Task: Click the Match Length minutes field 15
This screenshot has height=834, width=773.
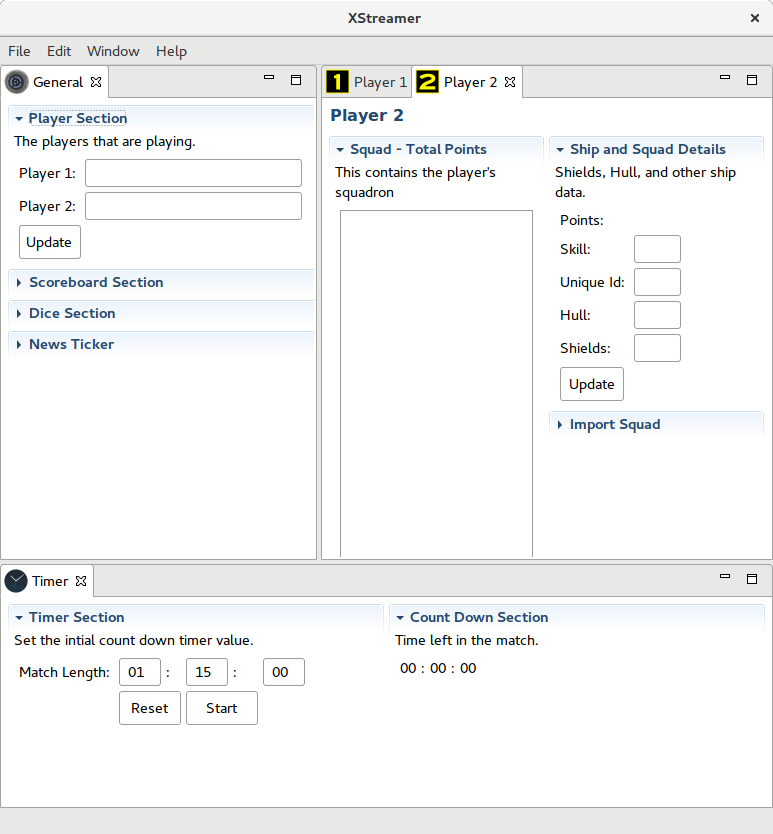Action: pyautogui.click(x=207, y=672)
